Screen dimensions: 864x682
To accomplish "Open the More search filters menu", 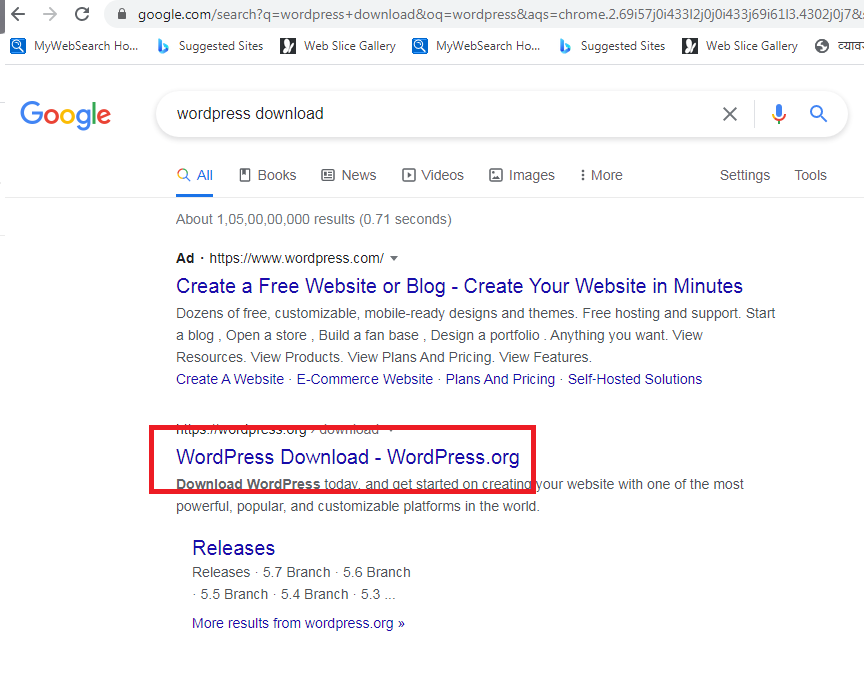I will (600, 175).
